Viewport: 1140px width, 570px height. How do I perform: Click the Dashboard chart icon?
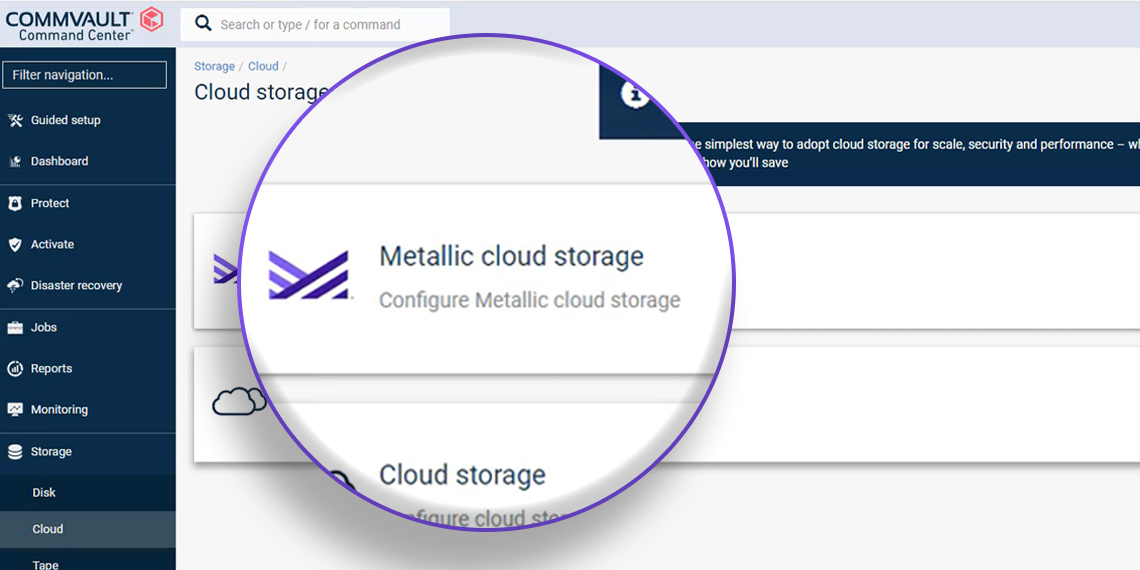point(15,161)
